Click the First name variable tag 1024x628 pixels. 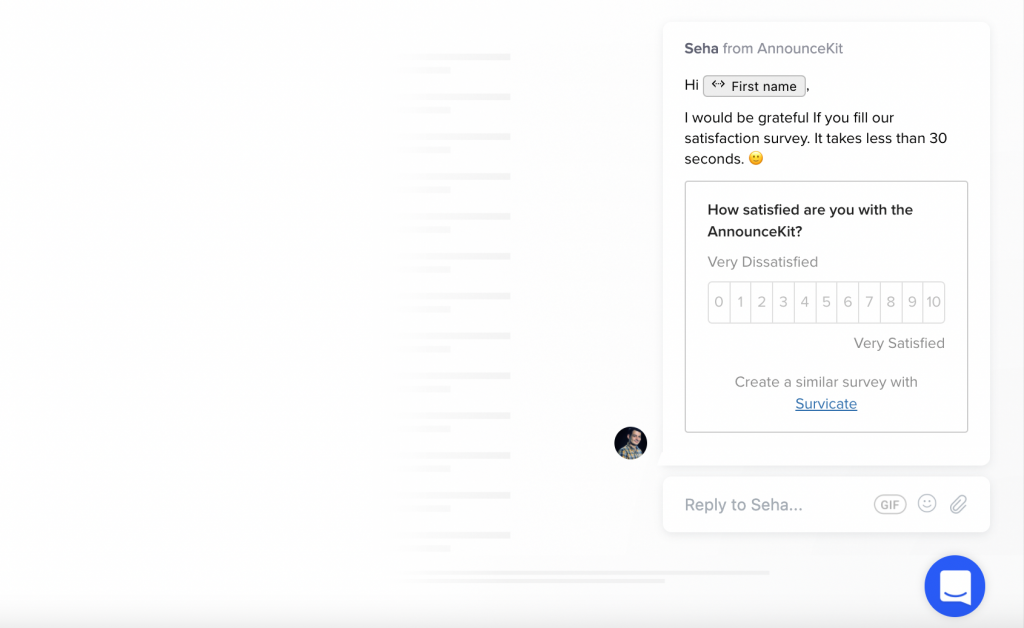tap(754, 86)
